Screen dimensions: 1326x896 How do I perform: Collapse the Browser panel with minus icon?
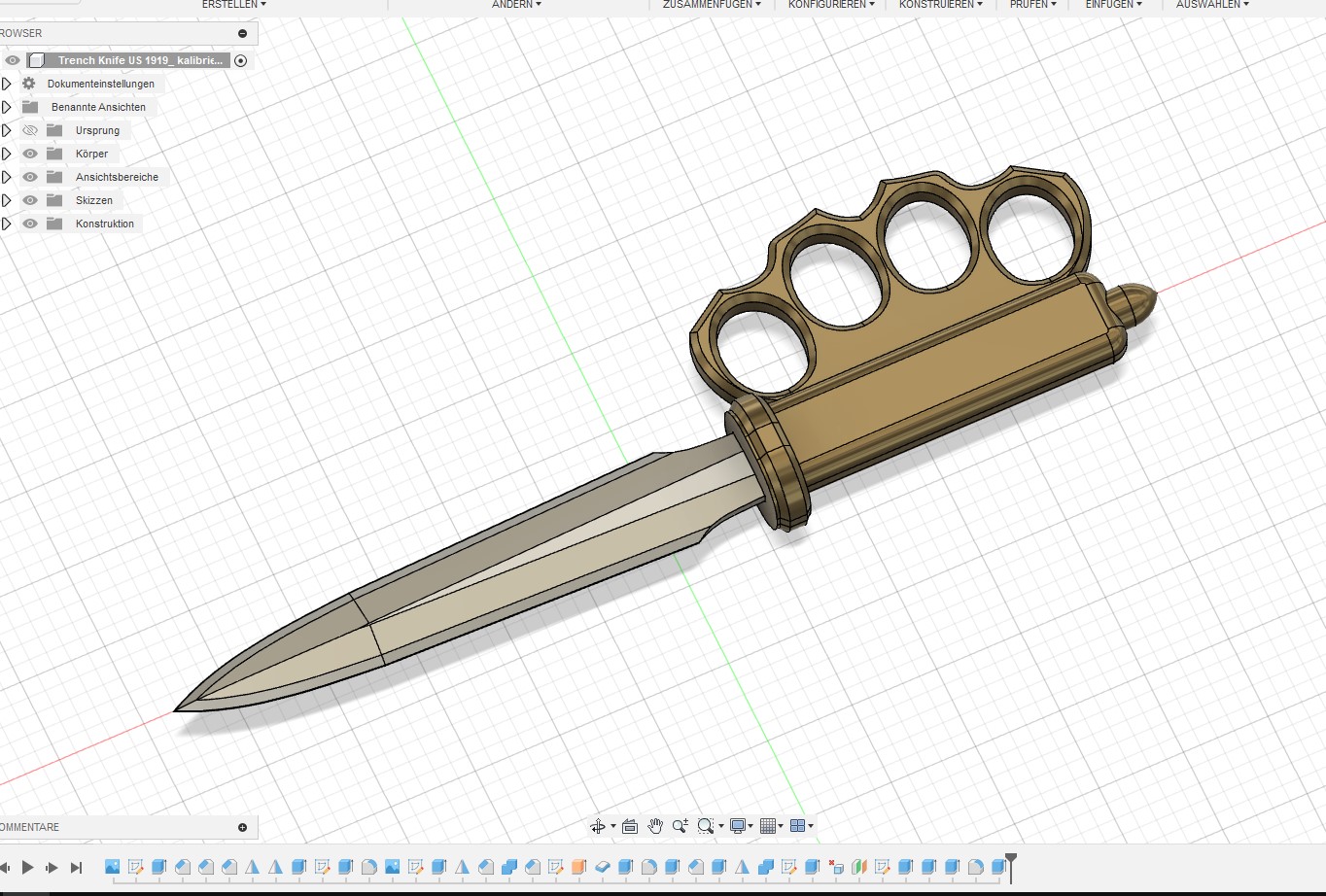pos(242,33)
